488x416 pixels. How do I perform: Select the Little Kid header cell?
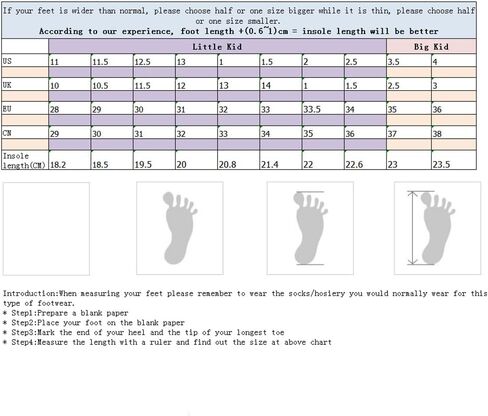pyautogui.click(x=217, y=46)
